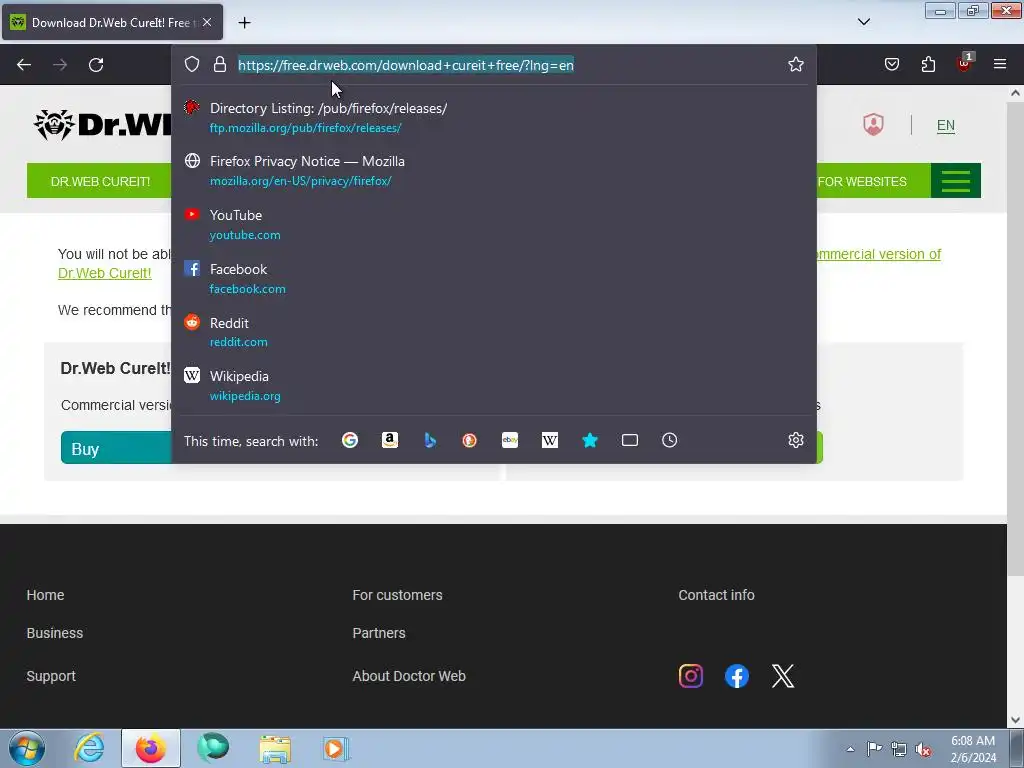
Task: Click the Dr.Web profile shield icon
Action: click(873, 124)
